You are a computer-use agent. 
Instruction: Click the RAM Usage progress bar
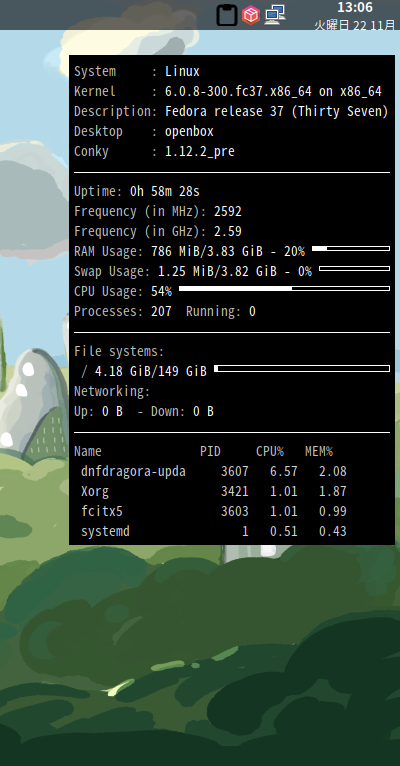(351, 249)
